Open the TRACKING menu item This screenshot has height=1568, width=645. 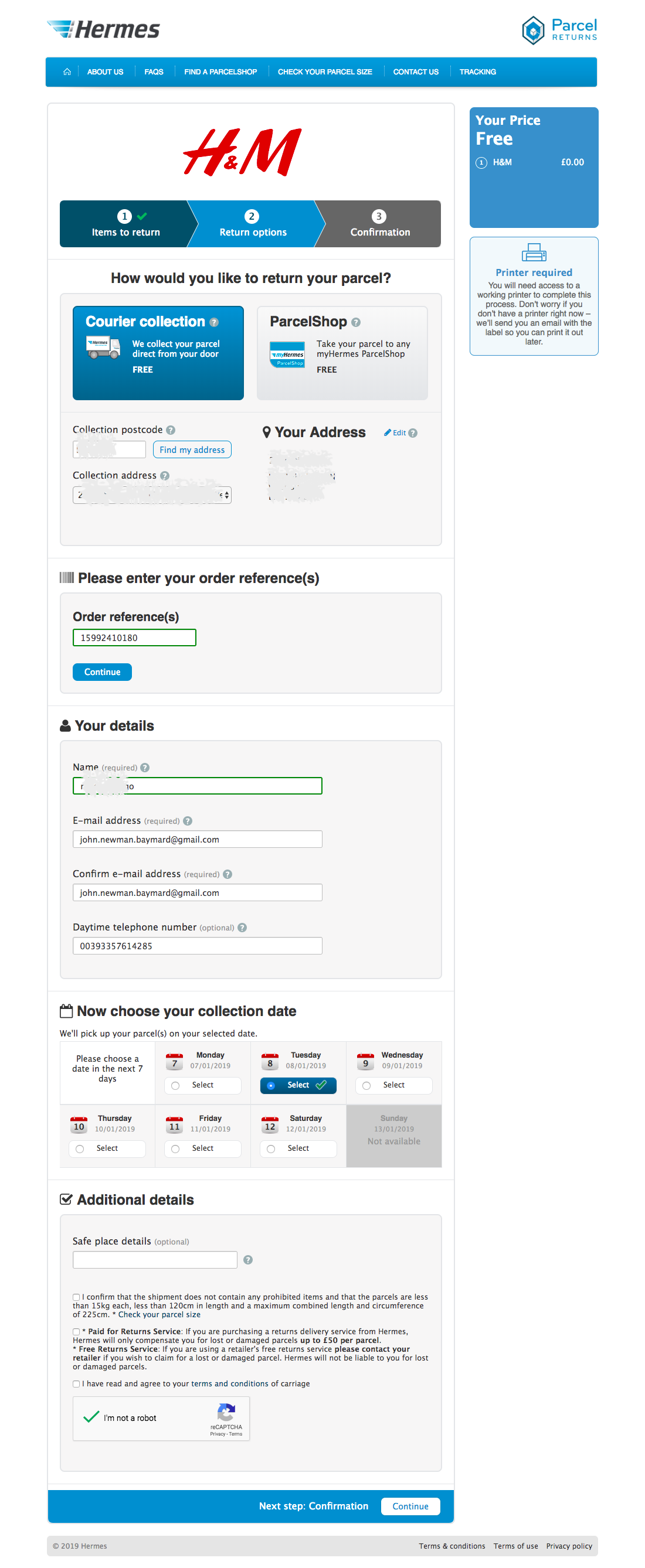(x=477, y=71)
